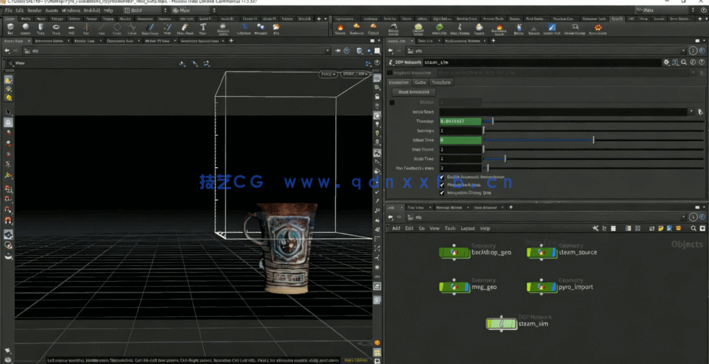This screenshot has height=364, width=709.
Task: Open network editor Layout menu
Action: pos(468,228)
